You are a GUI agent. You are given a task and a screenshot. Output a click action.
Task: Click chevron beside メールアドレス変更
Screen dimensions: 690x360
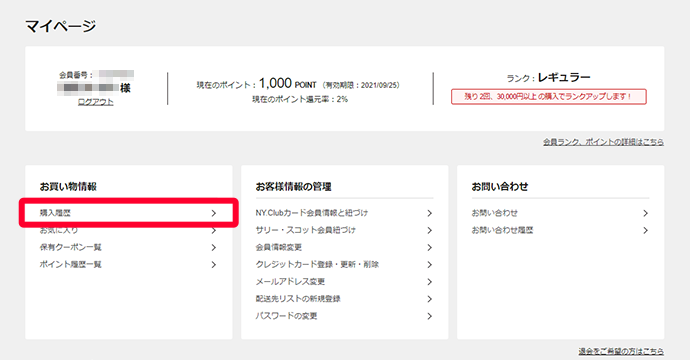click(x=429, y=282)
